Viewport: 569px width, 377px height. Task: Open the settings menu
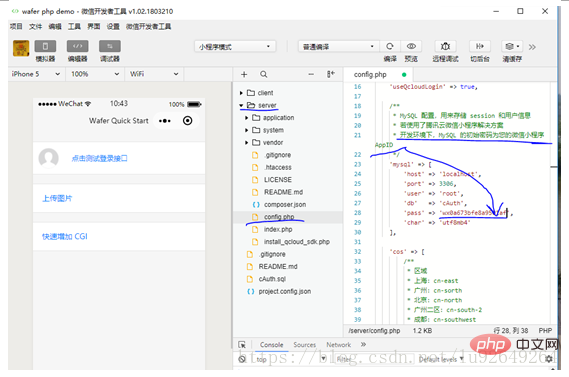tap(113, 26)
